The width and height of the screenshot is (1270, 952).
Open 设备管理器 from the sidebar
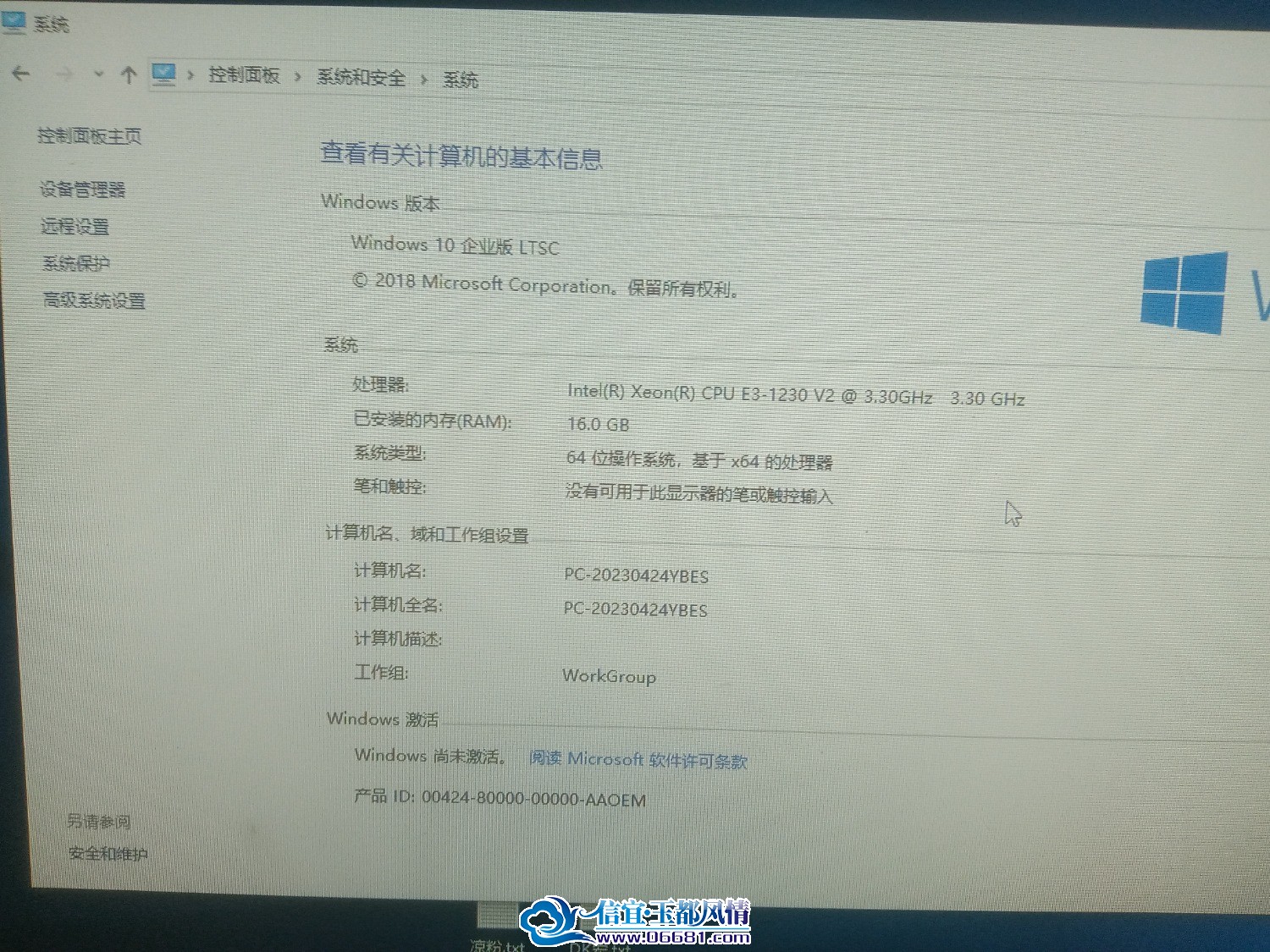(x=83, y=190)
